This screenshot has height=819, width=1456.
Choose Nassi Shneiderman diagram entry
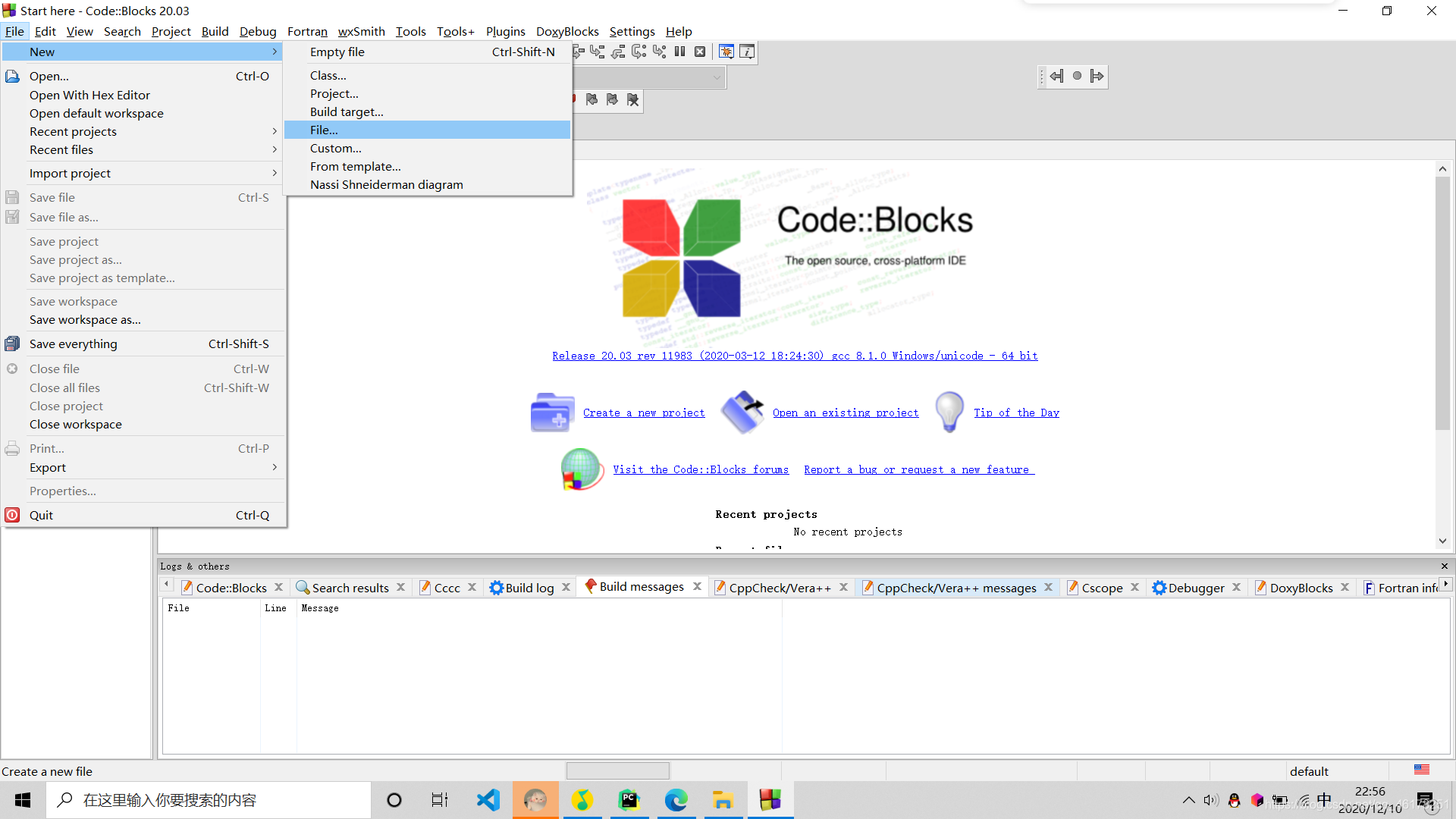(427, 184)
